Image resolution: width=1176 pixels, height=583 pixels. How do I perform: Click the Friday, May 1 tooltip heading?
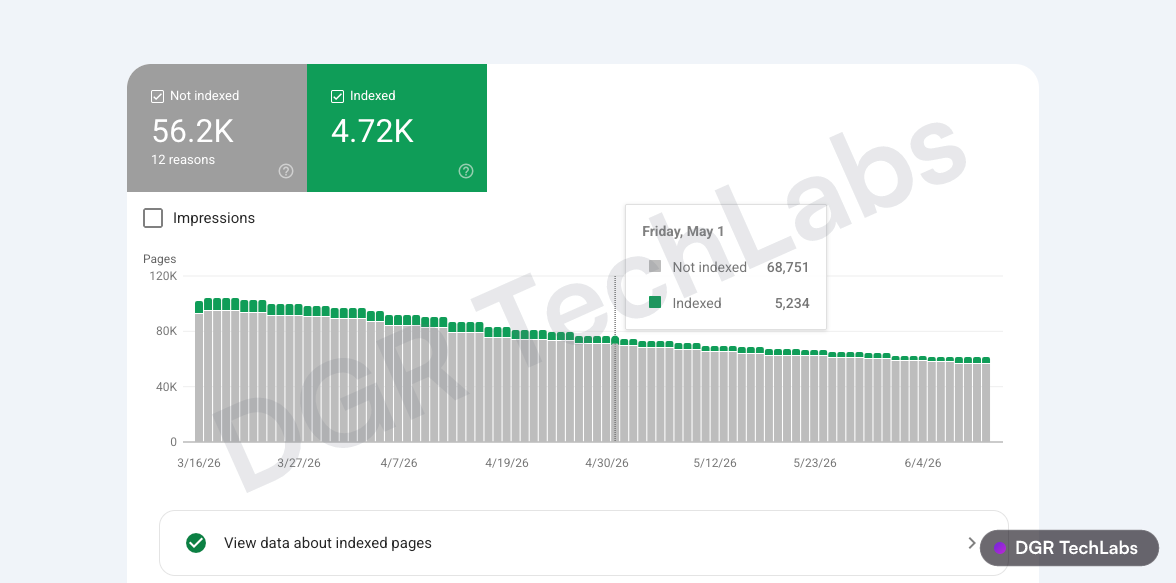pyautogui.click(x=683, y=231)
